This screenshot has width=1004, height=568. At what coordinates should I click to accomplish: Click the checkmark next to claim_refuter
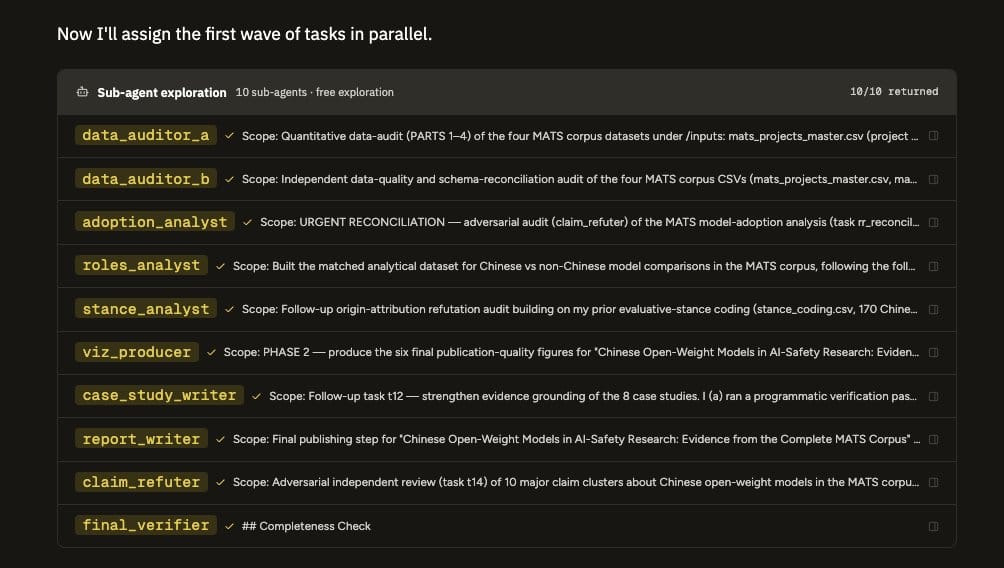tap(220, 482)
